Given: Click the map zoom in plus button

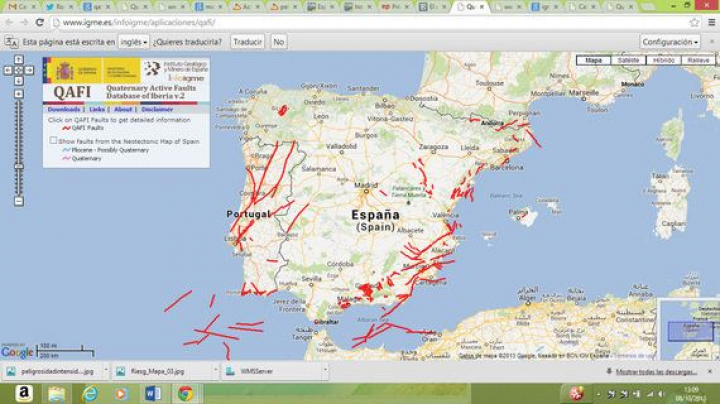Looking at the screenshot, I should (x=18, y=93).
